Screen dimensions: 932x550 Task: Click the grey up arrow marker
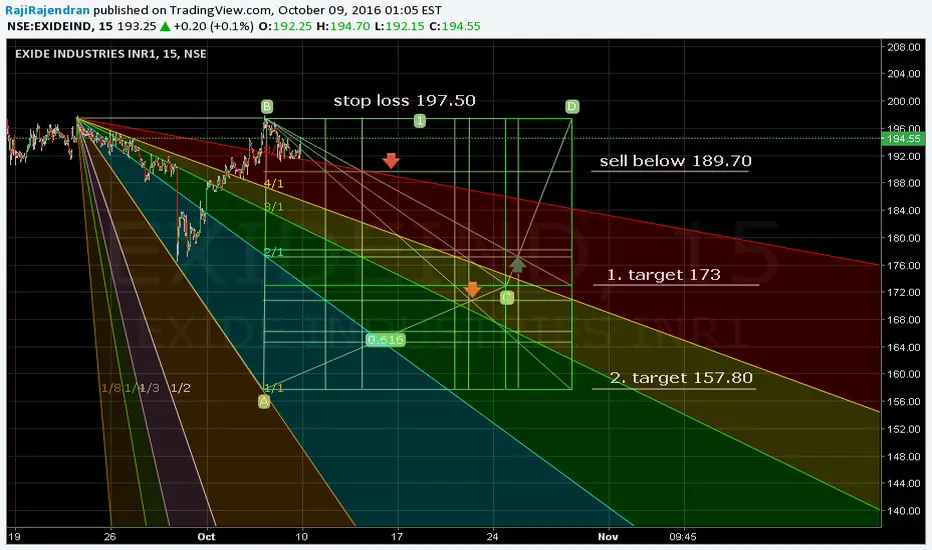(517, 265)
